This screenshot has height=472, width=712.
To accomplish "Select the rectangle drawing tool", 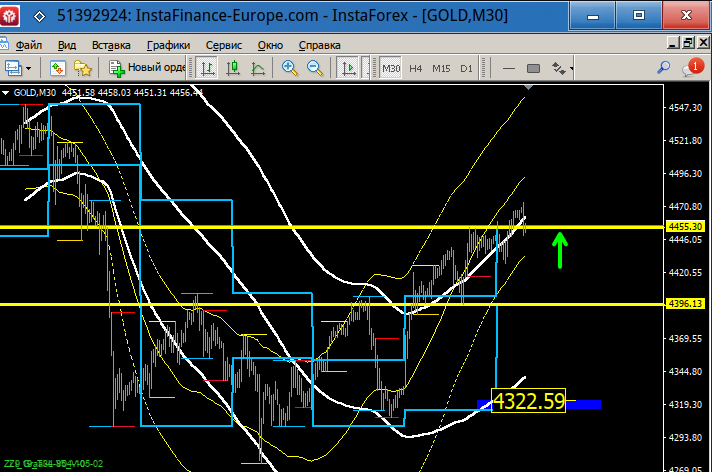I will pyautogui.click(x=534, y=69).
